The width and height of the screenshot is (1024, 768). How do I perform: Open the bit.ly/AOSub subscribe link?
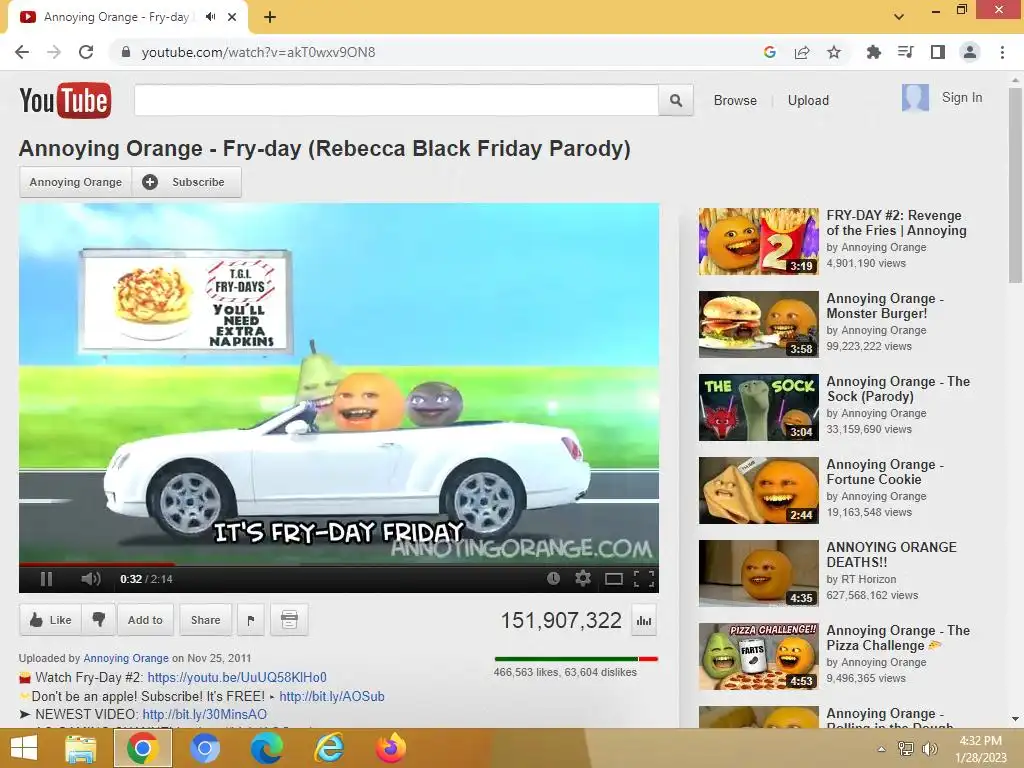point(332,696)
